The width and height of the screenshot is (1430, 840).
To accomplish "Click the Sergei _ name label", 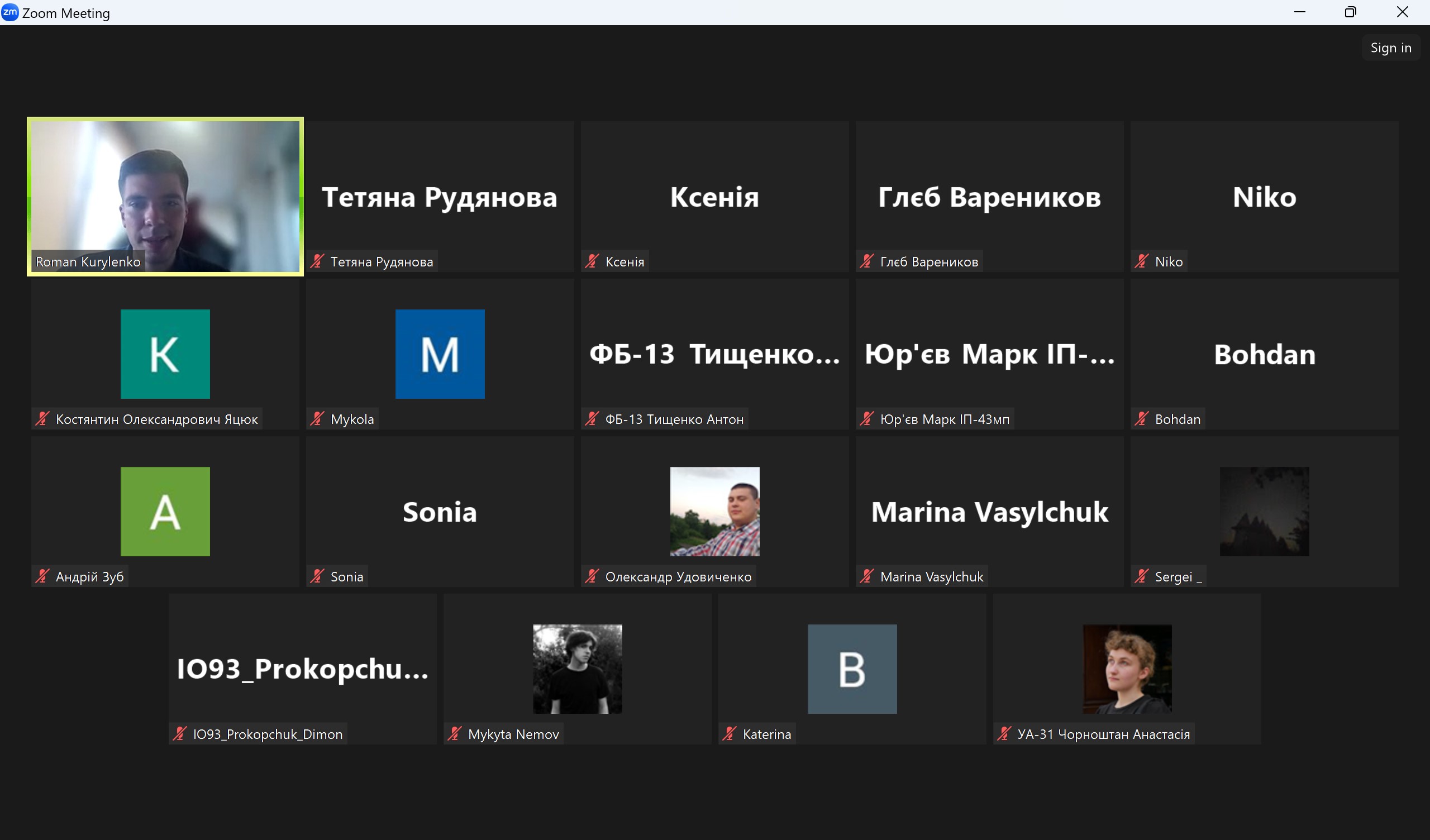I will [1178, 576].
